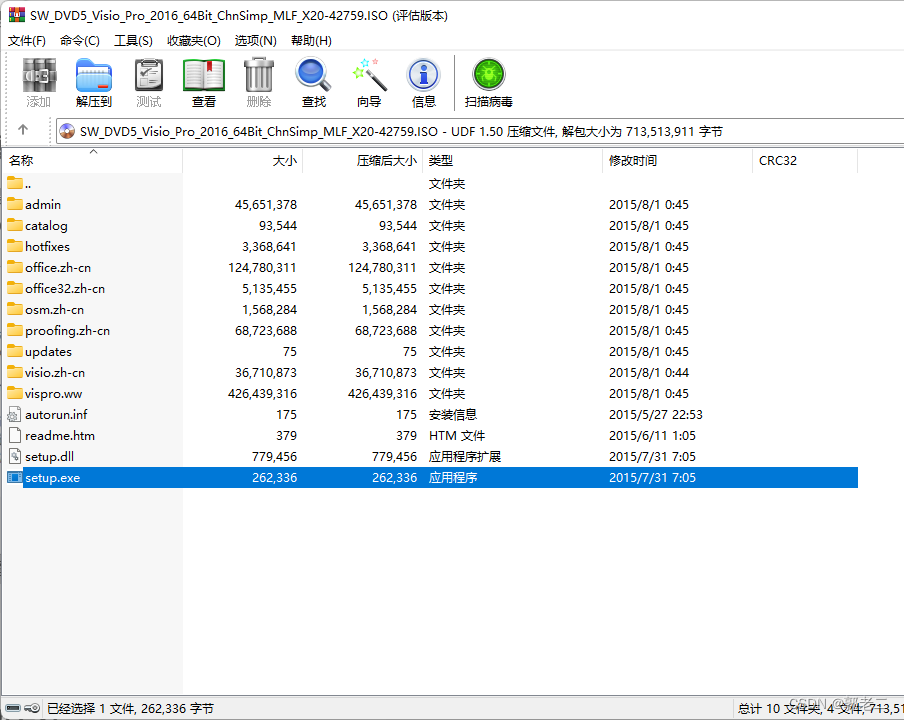Select the autorun.inf file icon
Viewport: 904px width, 720px height.
pos(14,414)
